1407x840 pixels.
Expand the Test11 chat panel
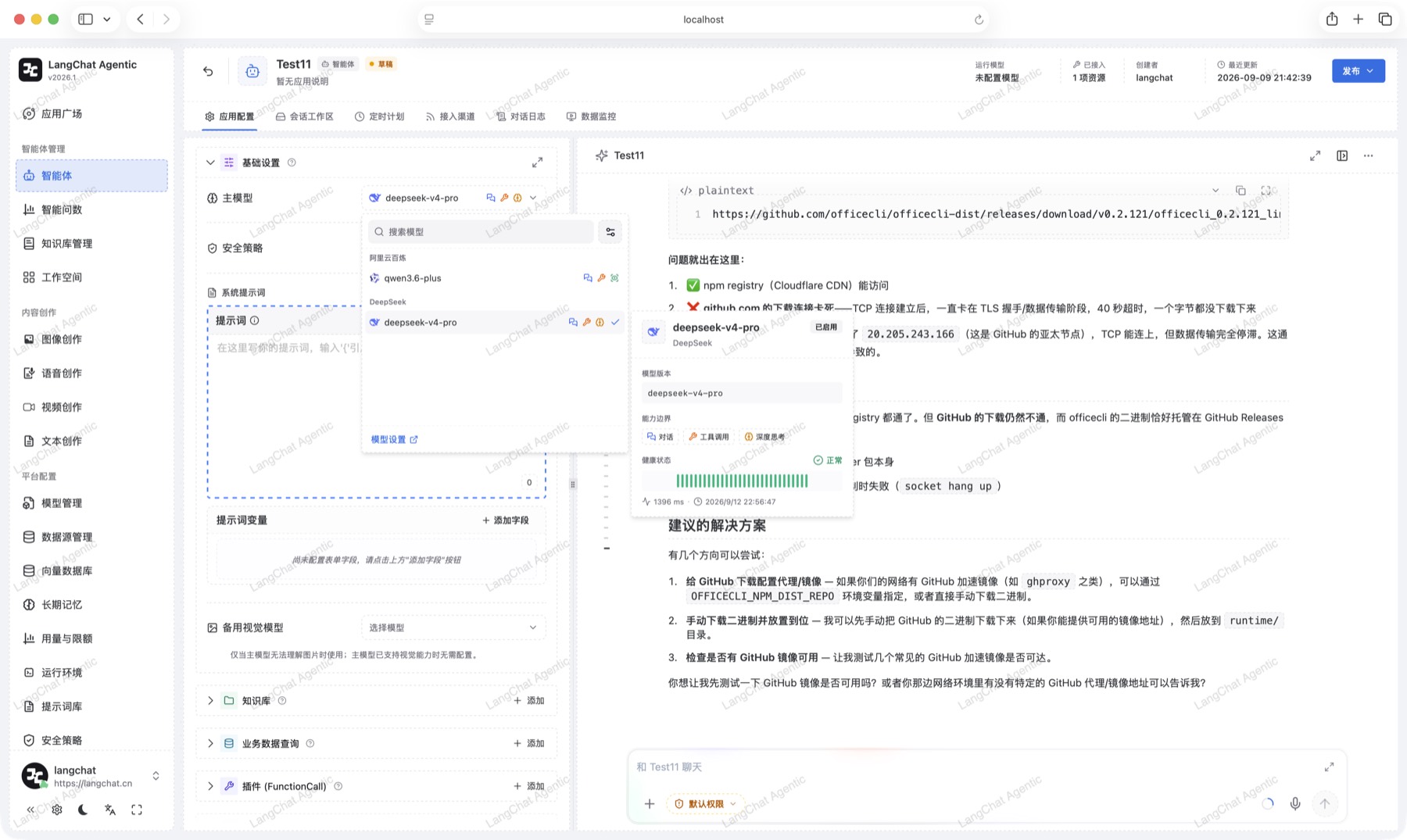[1316, 155]
